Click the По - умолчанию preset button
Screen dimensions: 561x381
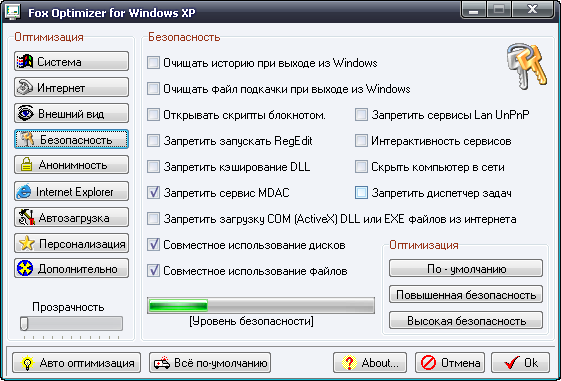[x=466, y=268]
